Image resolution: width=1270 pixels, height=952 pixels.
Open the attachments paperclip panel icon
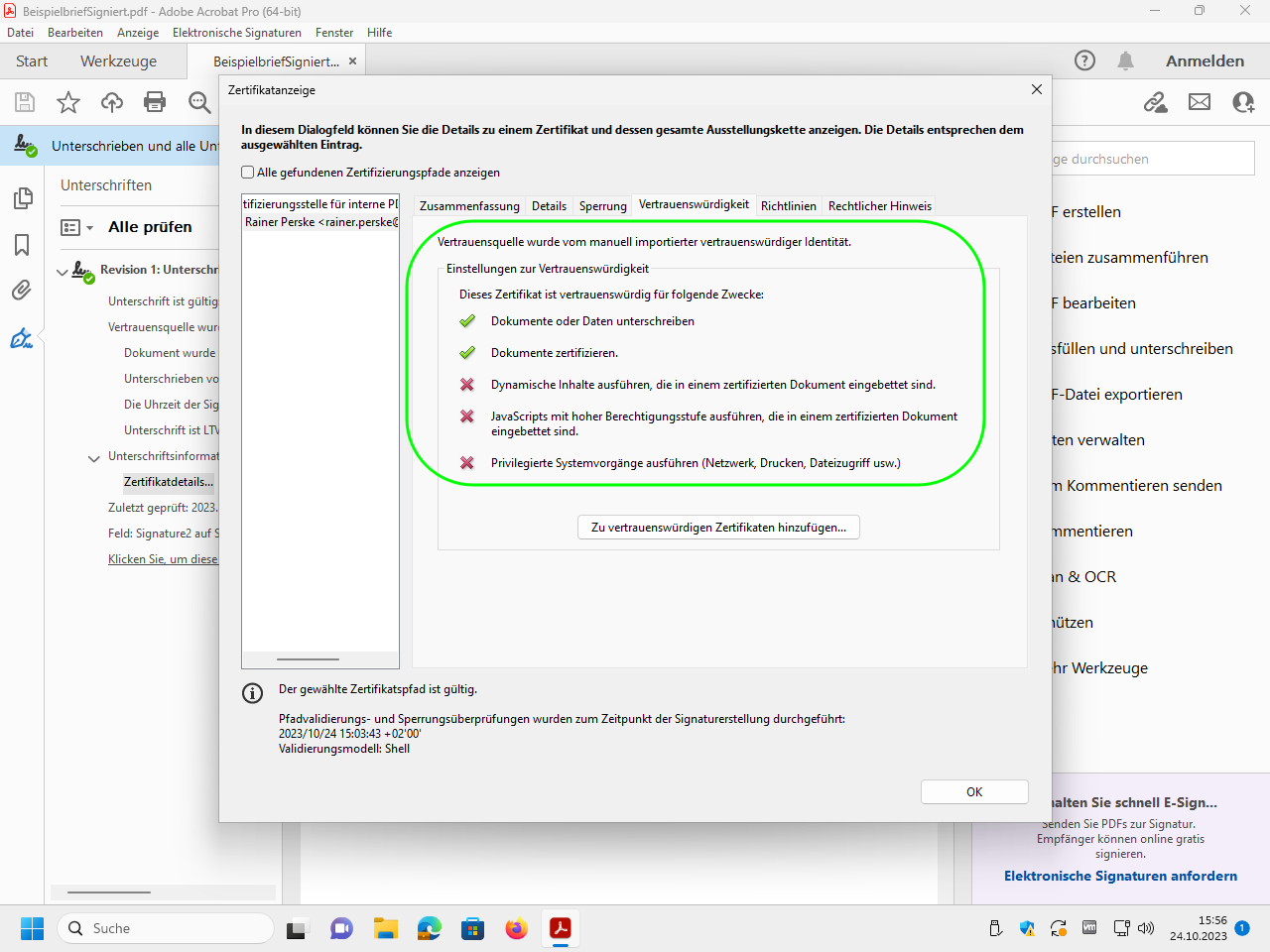[x=22, y=291]
